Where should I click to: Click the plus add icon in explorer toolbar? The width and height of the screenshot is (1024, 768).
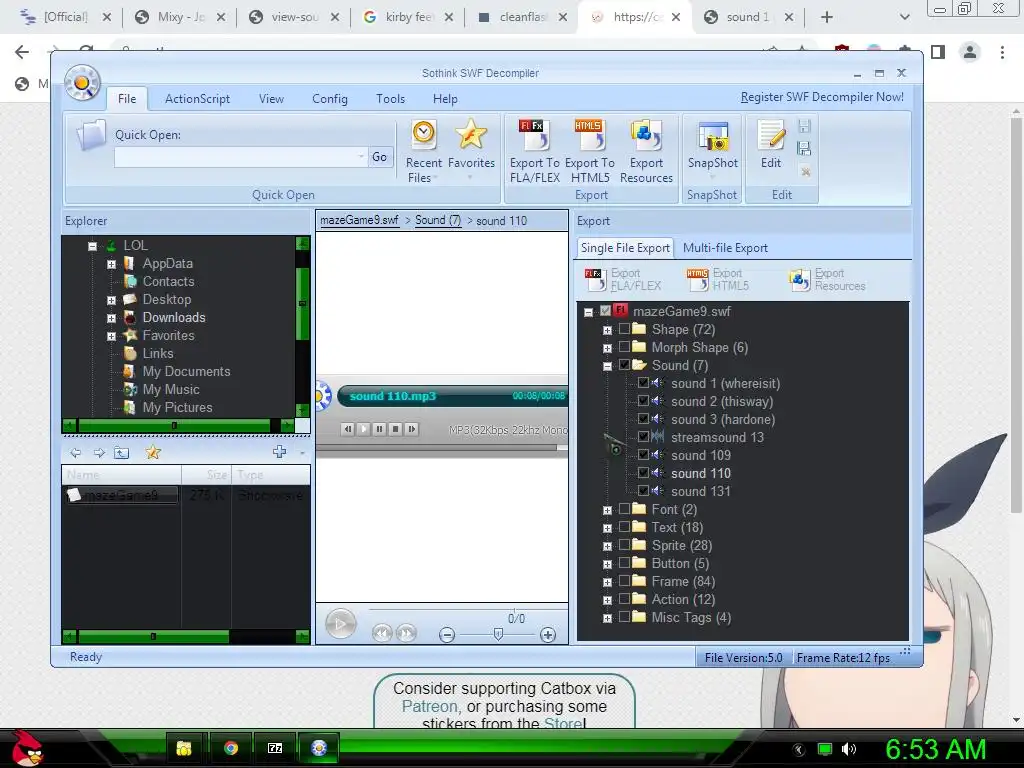(x=280, y=451)
